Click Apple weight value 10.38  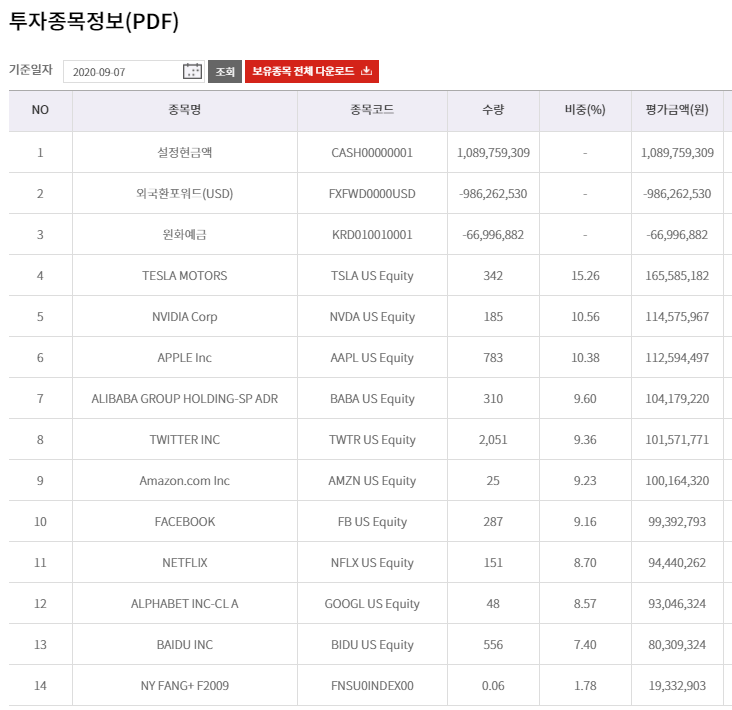tap(585, 358)
